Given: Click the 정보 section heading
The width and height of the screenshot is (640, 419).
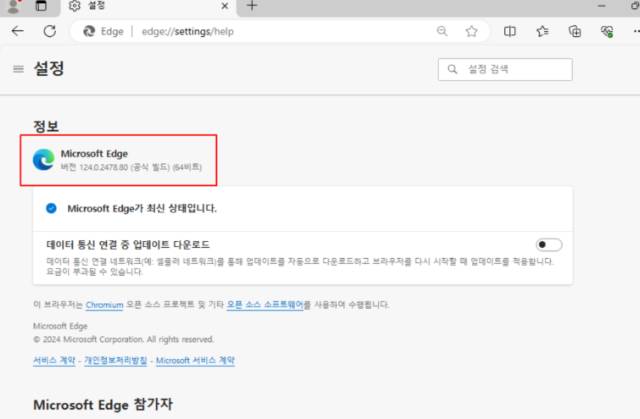Looking at the screenshot, I should [46, 126].
